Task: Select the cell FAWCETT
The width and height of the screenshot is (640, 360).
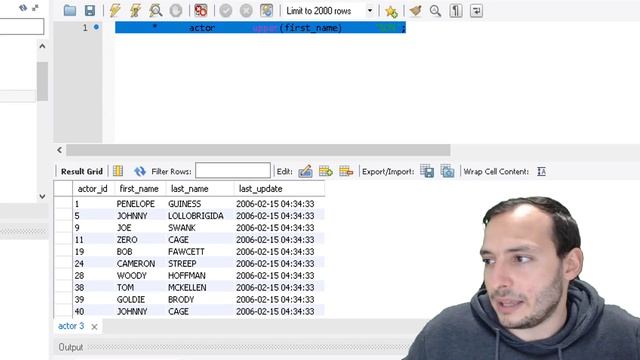Action: [186, 251]
